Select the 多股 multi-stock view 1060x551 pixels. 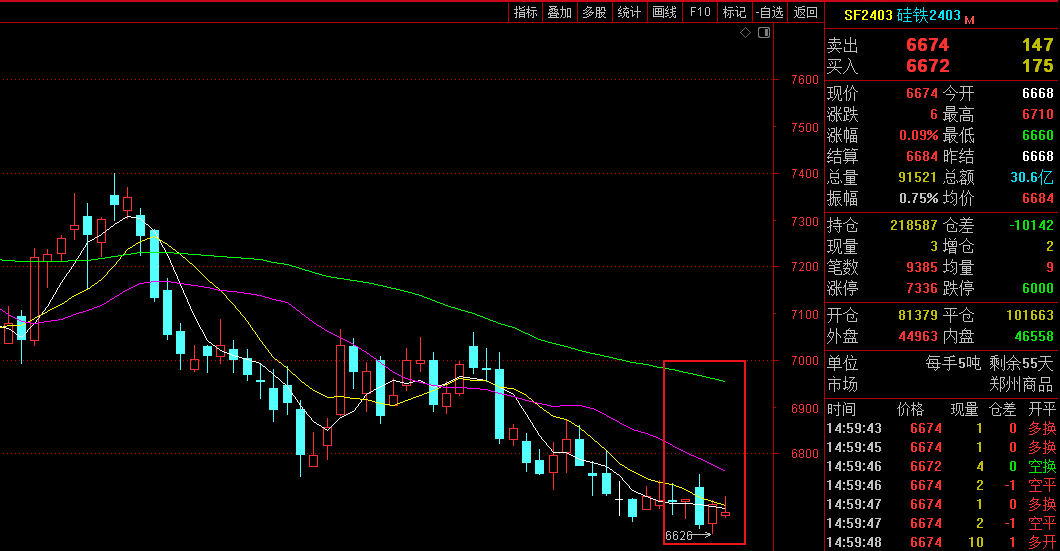coord(594,12)
